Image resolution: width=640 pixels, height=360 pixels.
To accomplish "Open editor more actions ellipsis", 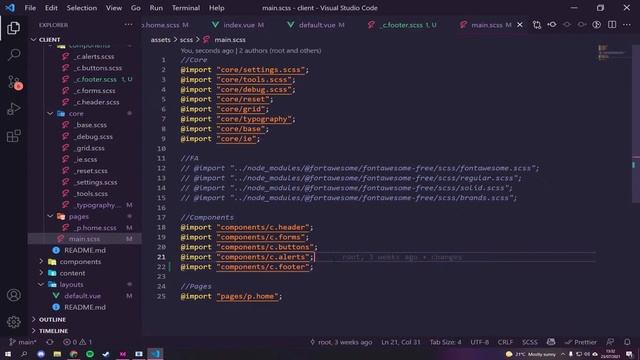I will click(x=627, y=25).
